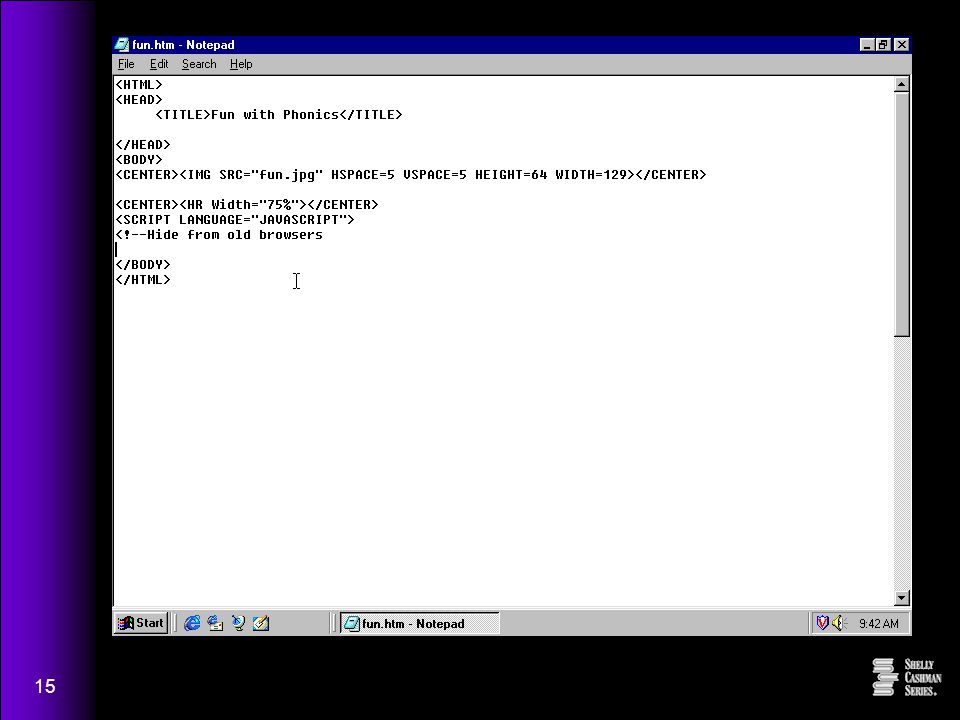Close the Notepad window
This screenshot has width=960, height=720.
coord(901,45)
